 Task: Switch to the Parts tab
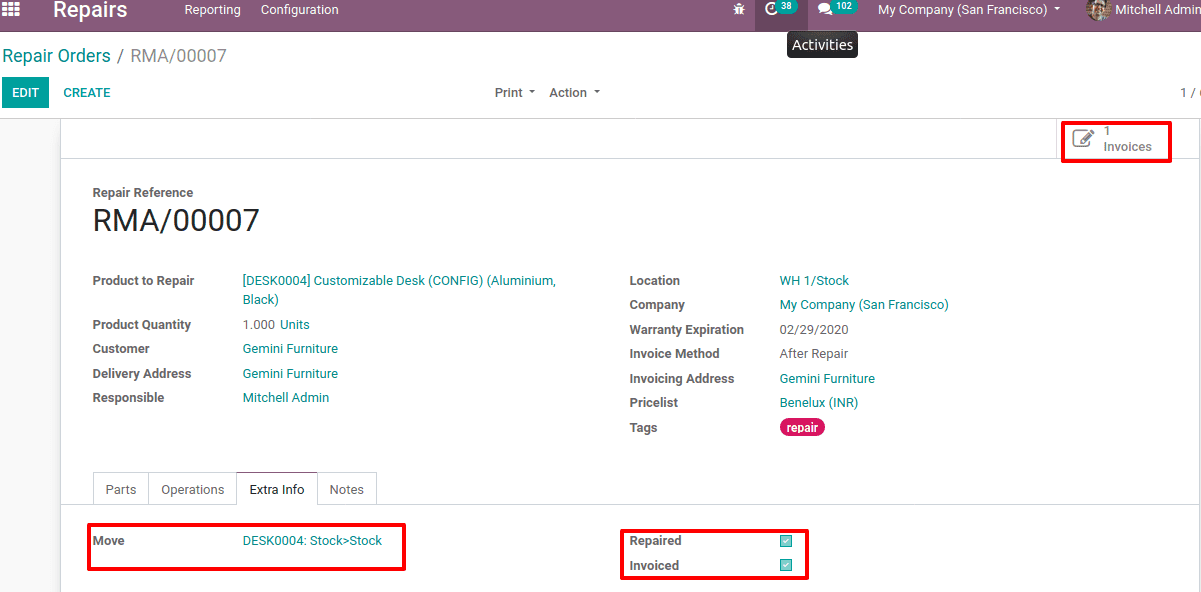click(121, 489)
